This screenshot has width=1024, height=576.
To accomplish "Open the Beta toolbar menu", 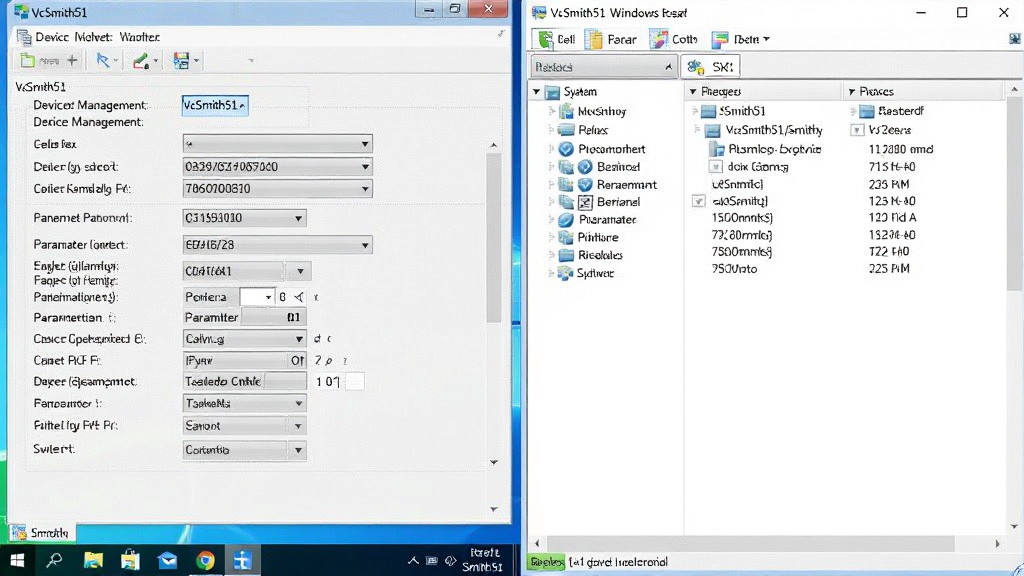I will (741, 39).
